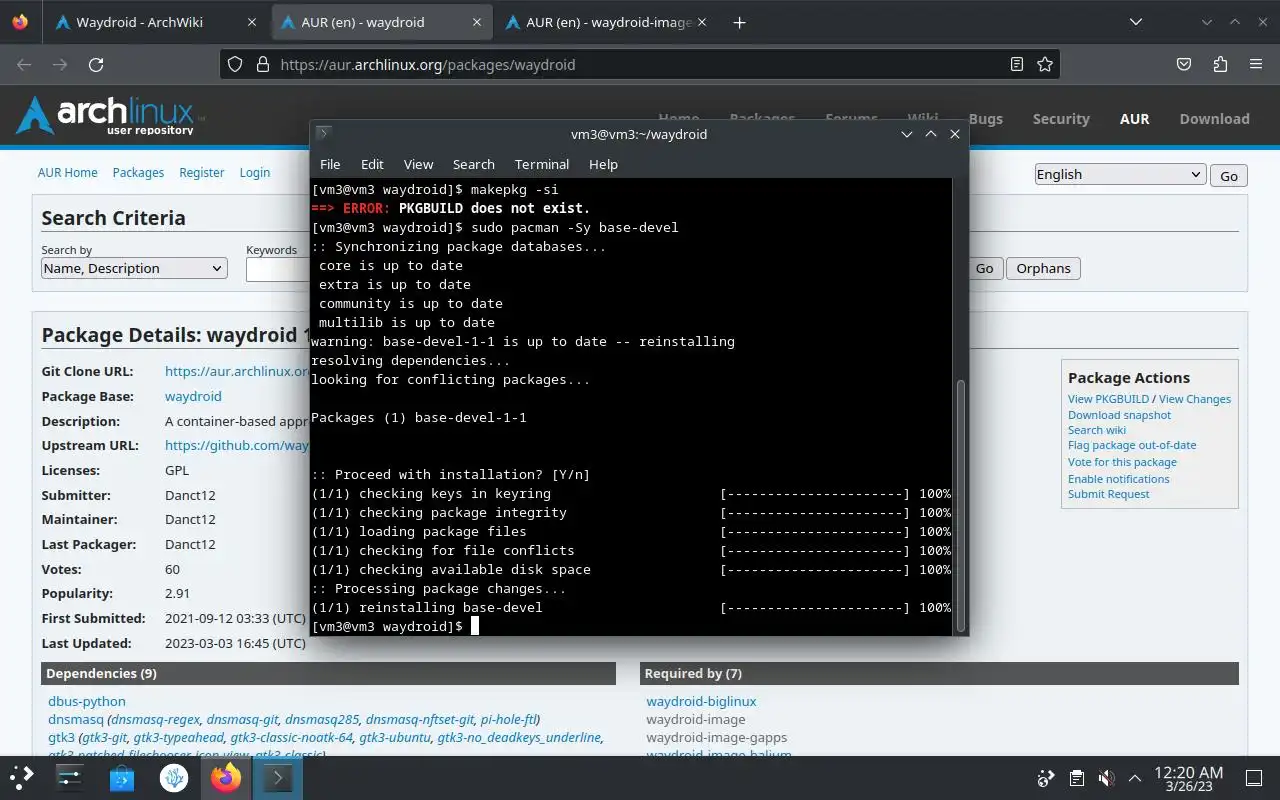This screenshot has height=800, width=1280.
Task: Click View Changes link
Action: (1195, 399)
